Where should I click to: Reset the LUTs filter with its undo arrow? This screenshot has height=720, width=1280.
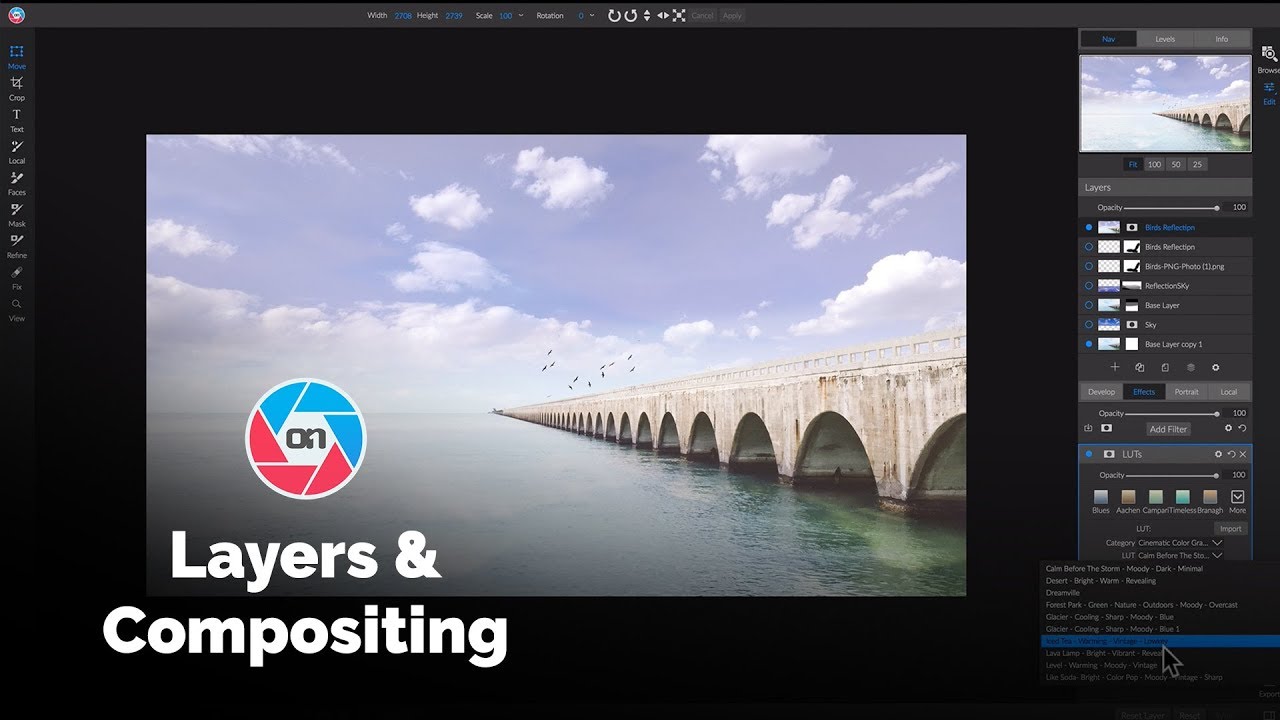pos(1231,454)
